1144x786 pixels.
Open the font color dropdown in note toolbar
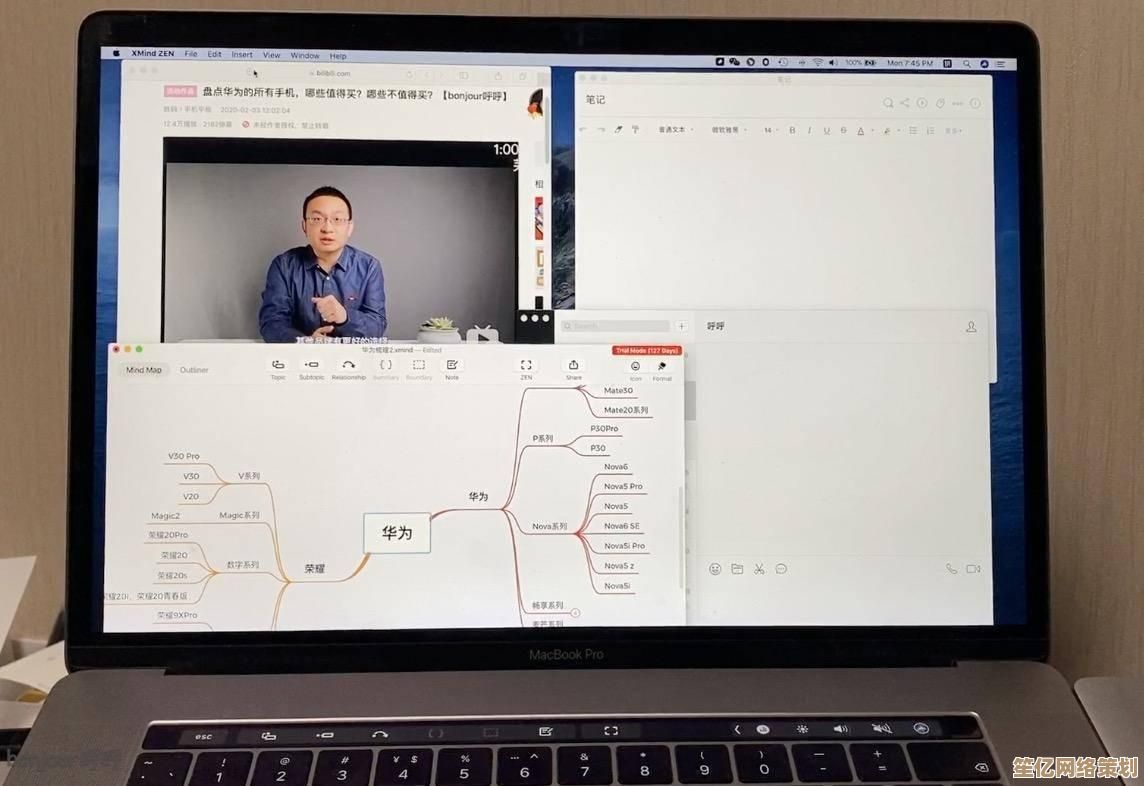864,131
